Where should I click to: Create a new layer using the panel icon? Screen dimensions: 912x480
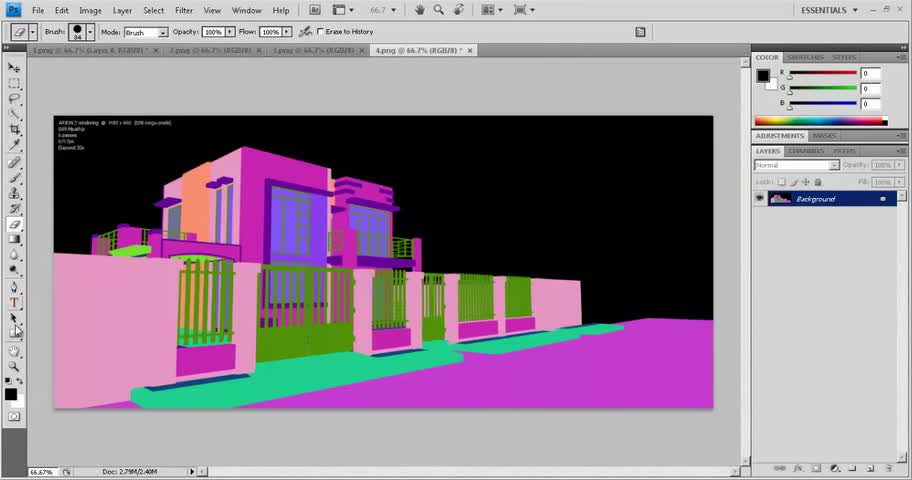click(871, 468)
